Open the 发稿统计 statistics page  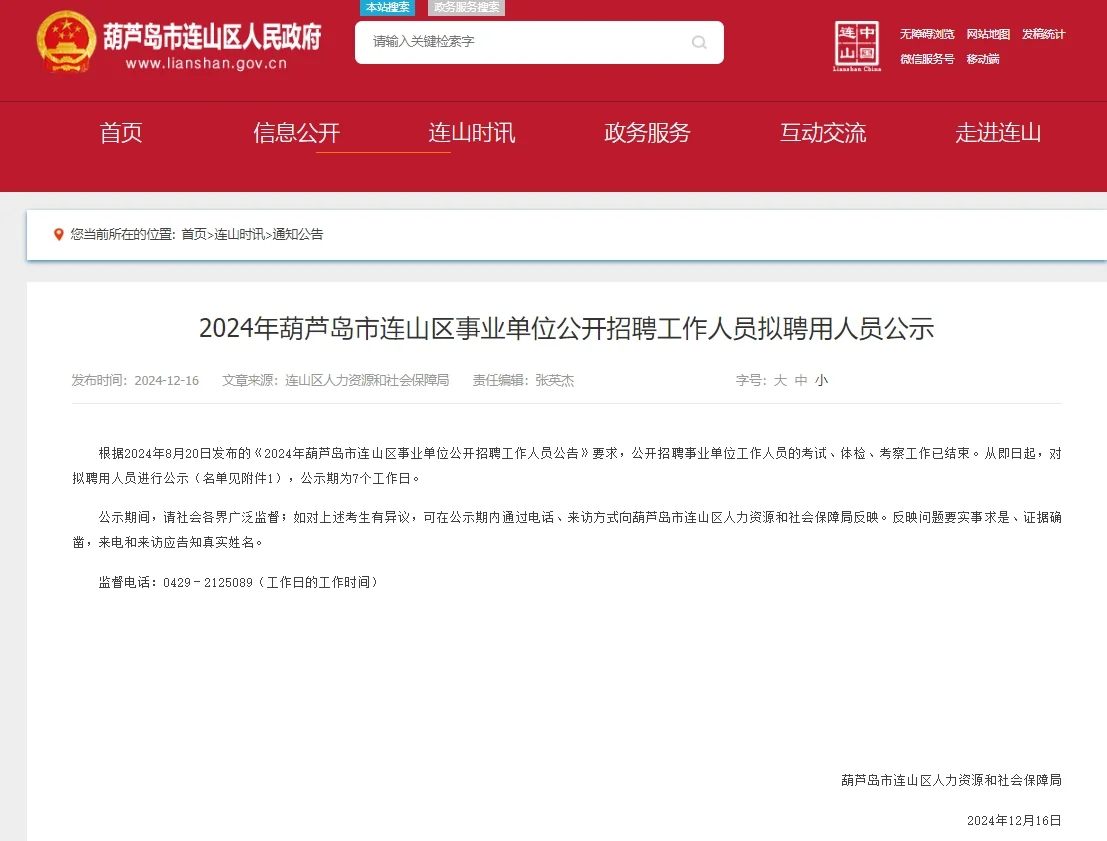click(x=1043, y=34)
